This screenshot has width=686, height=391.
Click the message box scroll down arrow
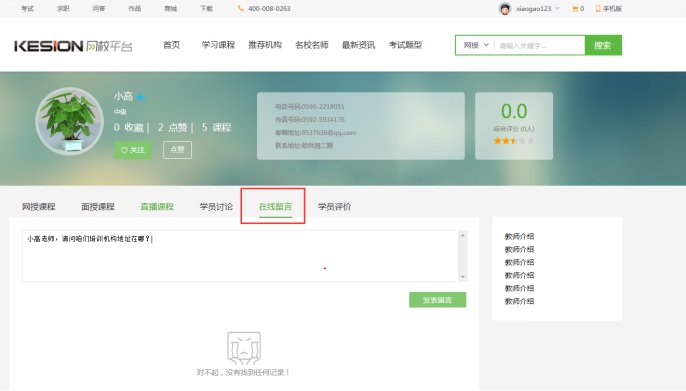point(462,276)
